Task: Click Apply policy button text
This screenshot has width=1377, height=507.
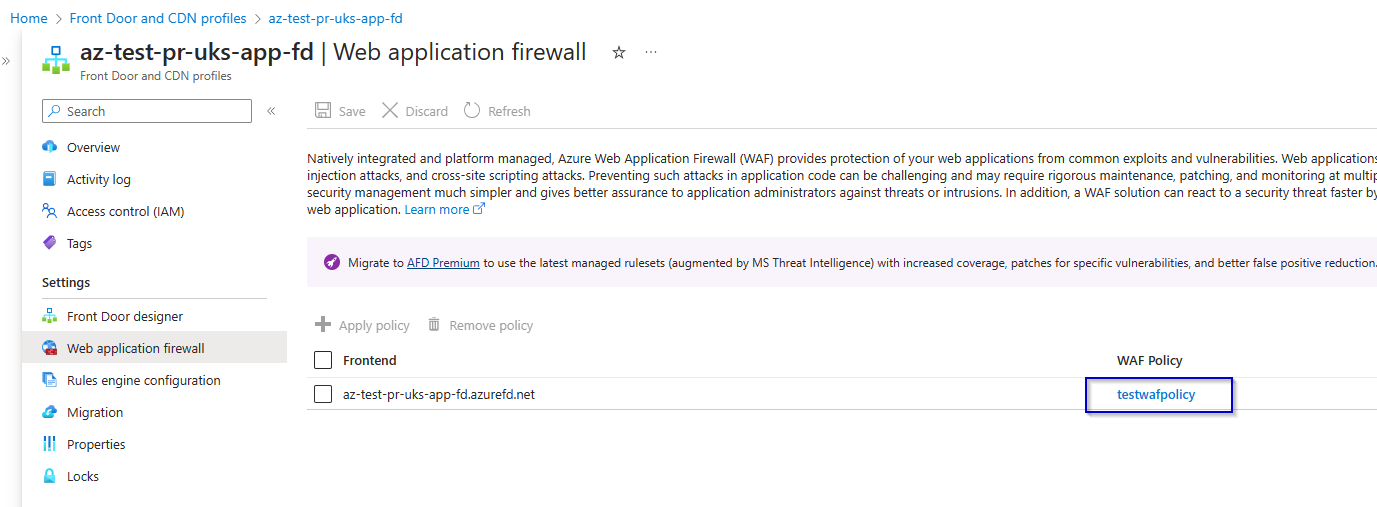Action: click(374, 325)
